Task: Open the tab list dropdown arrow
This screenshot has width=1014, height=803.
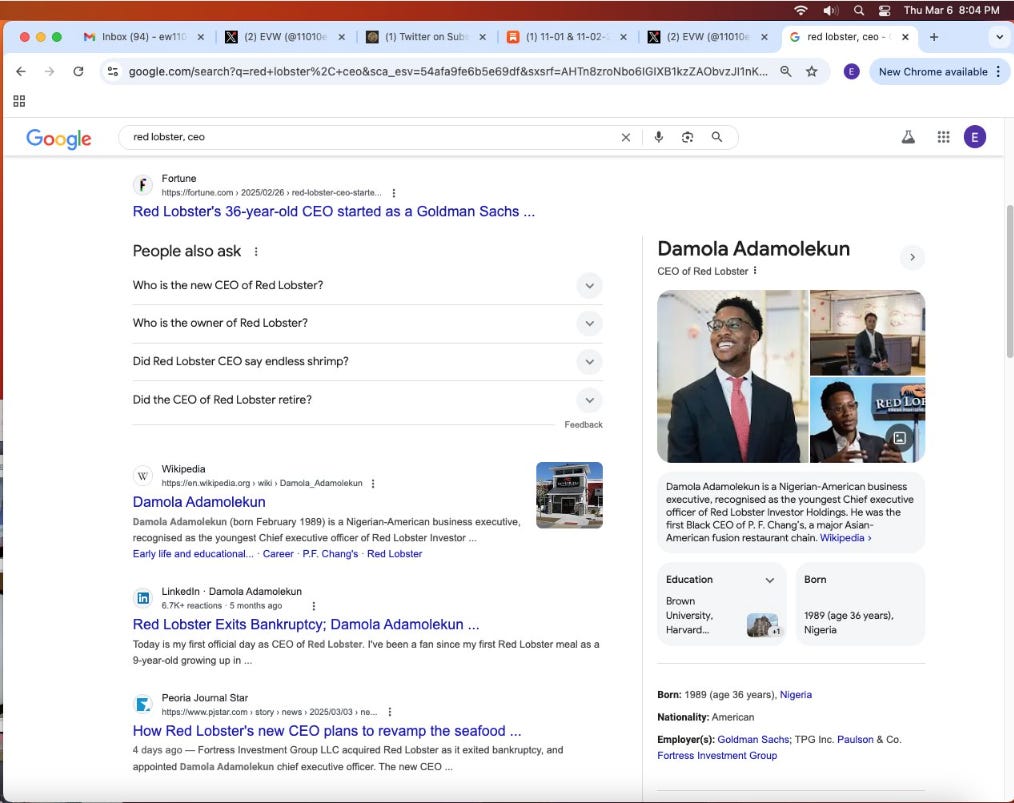Action: 999,37
